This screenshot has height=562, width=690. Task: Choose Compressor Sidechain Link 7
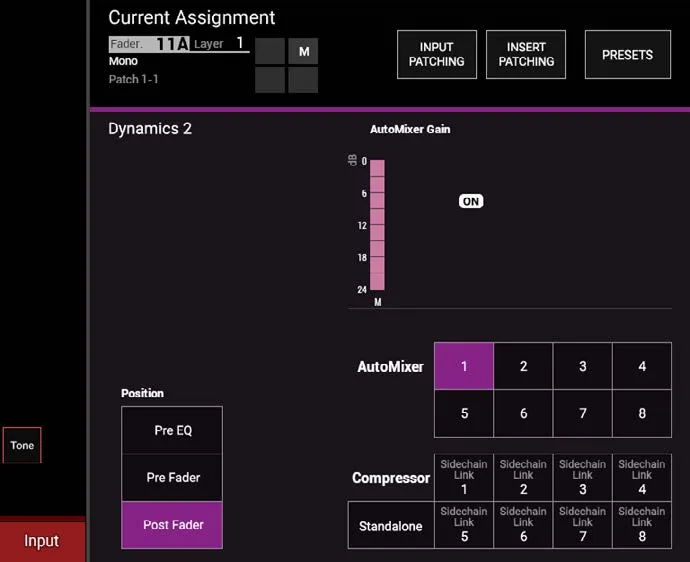[x=582, y=525]
